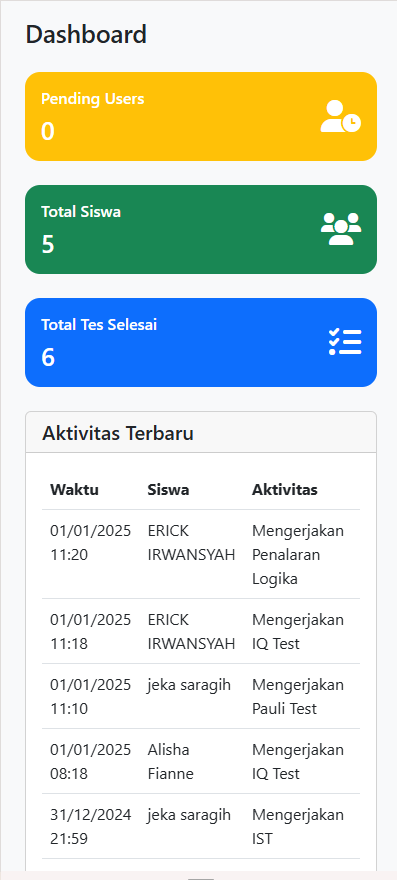Viewport: 397px width, 880px height.
Task: Click jeka saragih in Pauli Test row
Action: click(x=189, y=685)
